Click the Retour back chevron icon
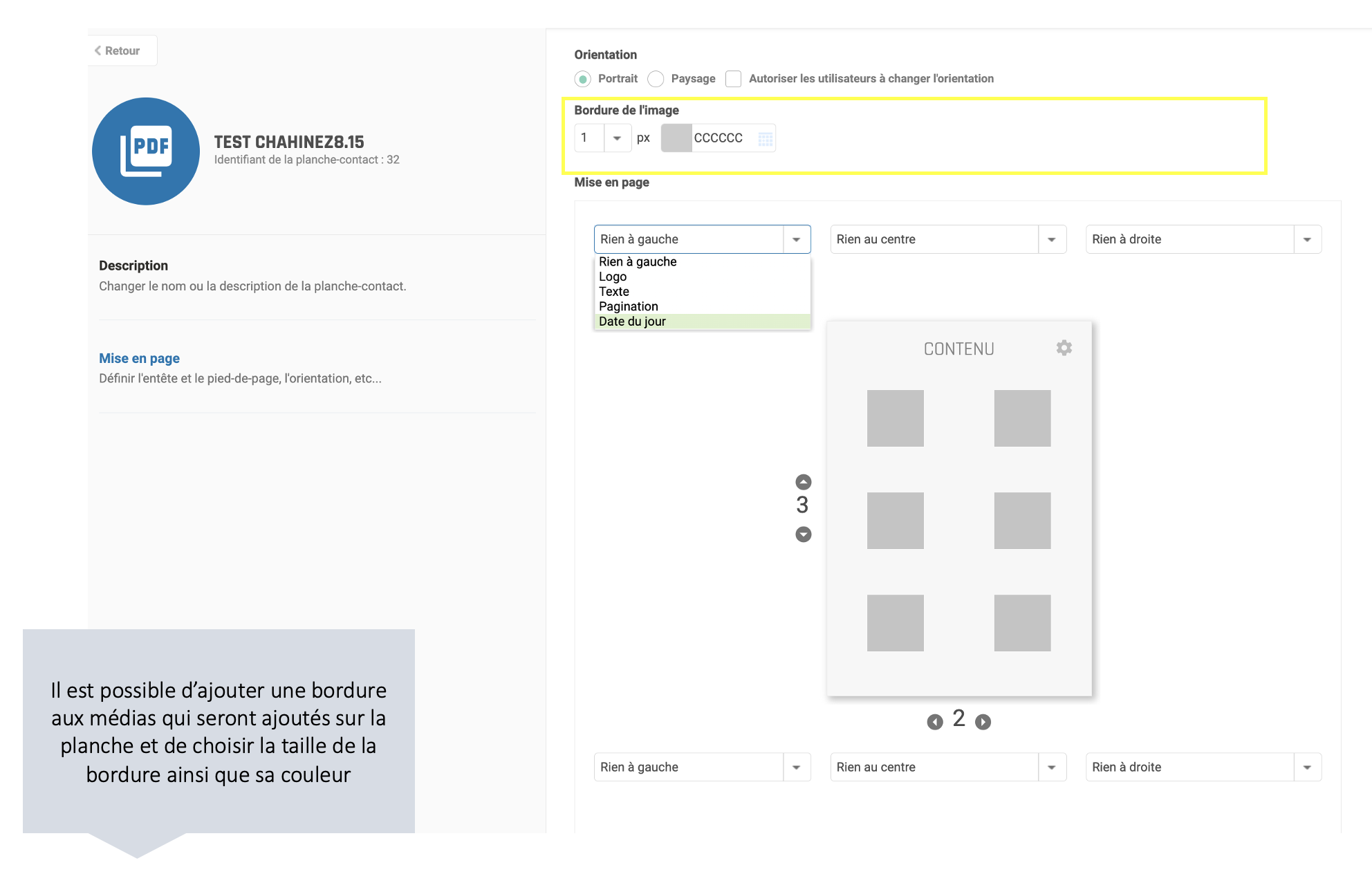The width and height of the screenshot is (1372, 874). click(98, 50)
